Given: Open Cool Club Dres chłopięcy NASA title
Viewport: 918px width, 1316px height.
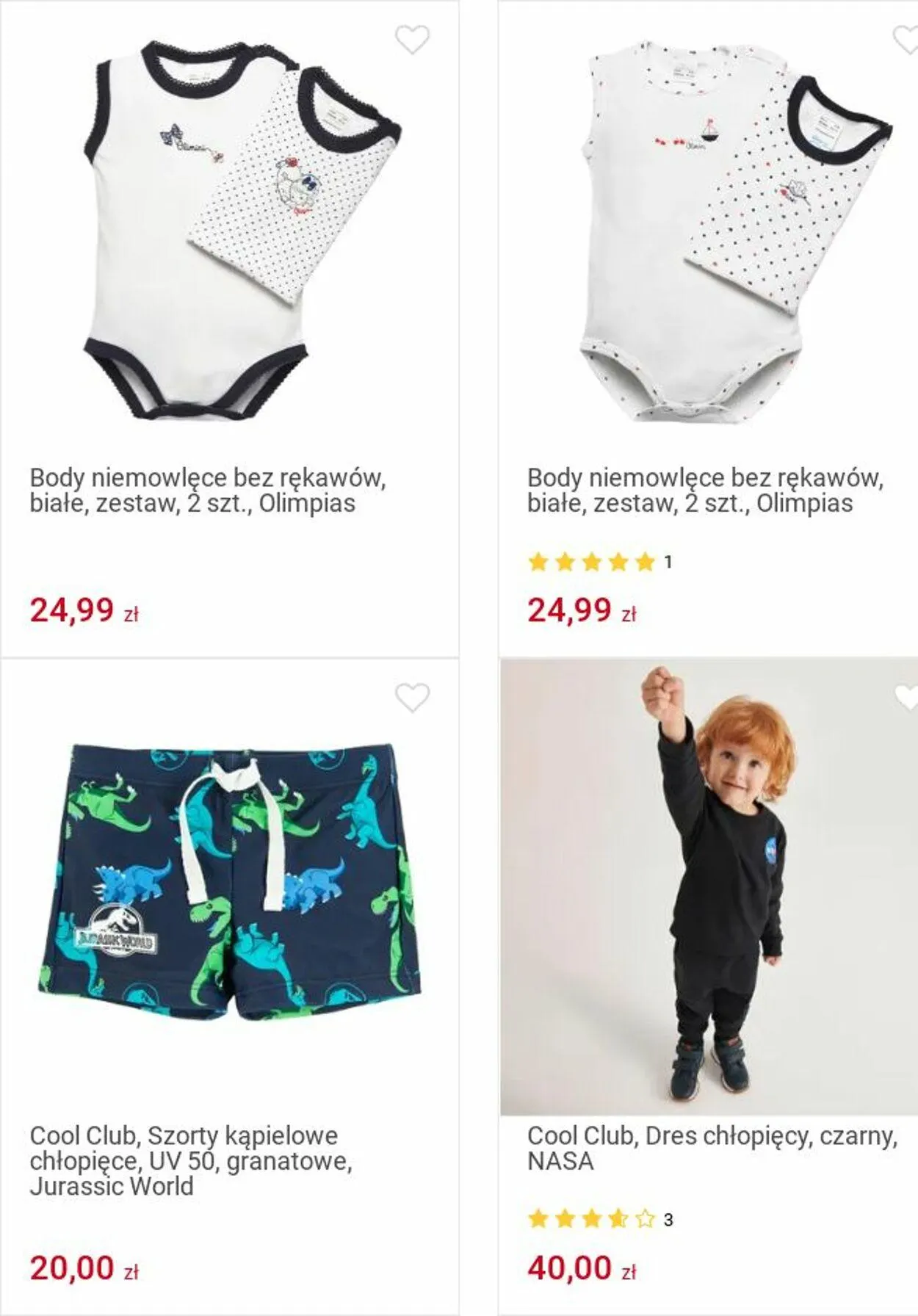Looking at the screenshot, I should [712, 1149].
